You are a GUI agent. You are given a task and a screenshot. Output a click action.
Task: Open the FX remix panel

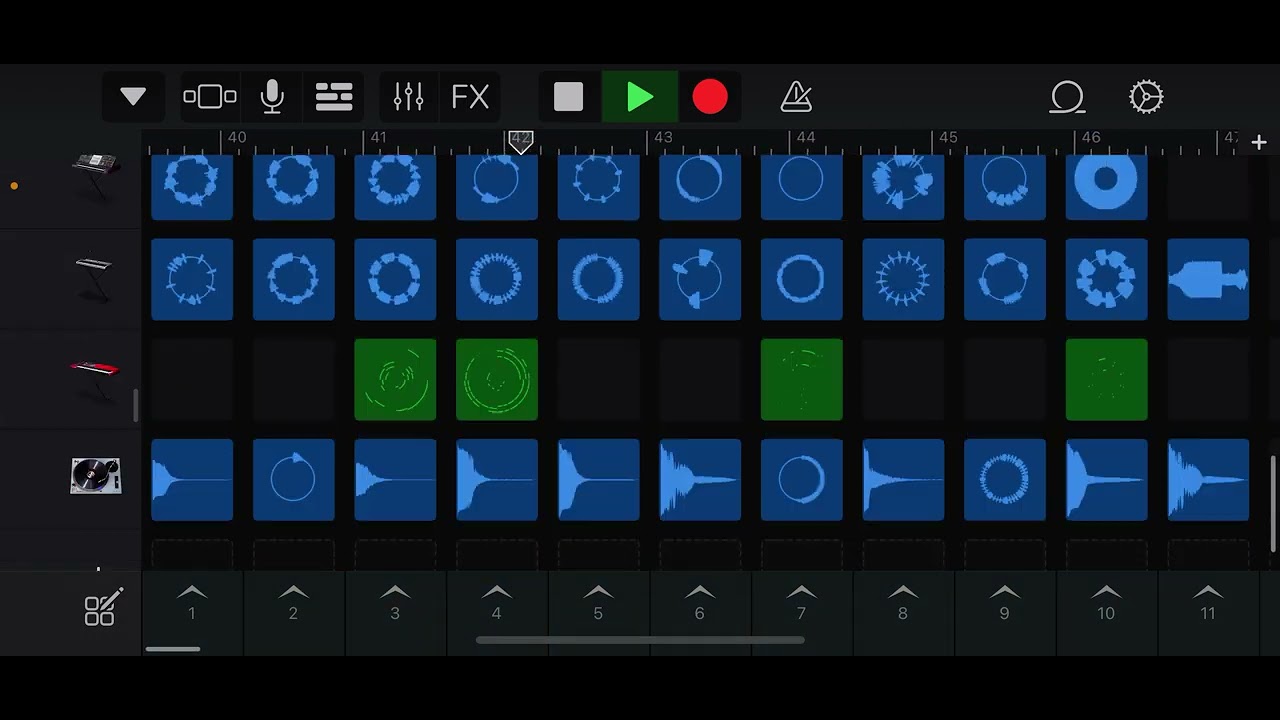[470, 97]
